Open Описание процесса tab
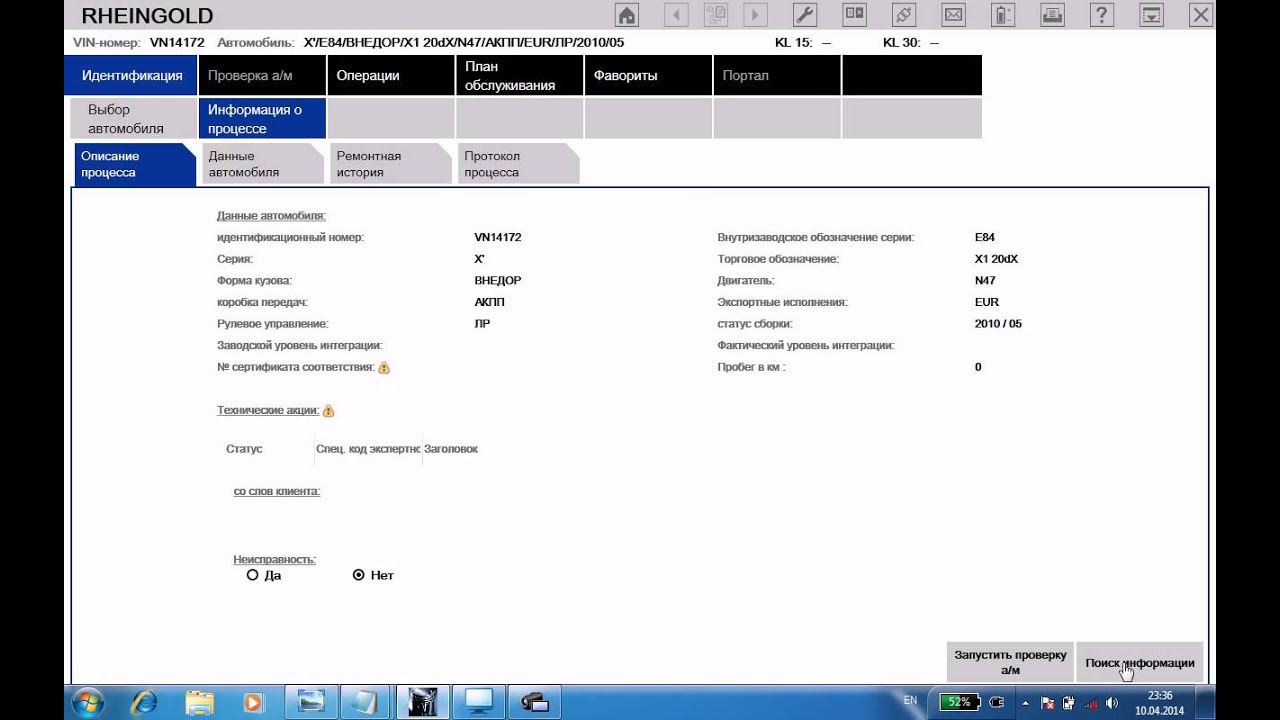The width and height of the screenshot is (1280, 720). tap(133, 164)
